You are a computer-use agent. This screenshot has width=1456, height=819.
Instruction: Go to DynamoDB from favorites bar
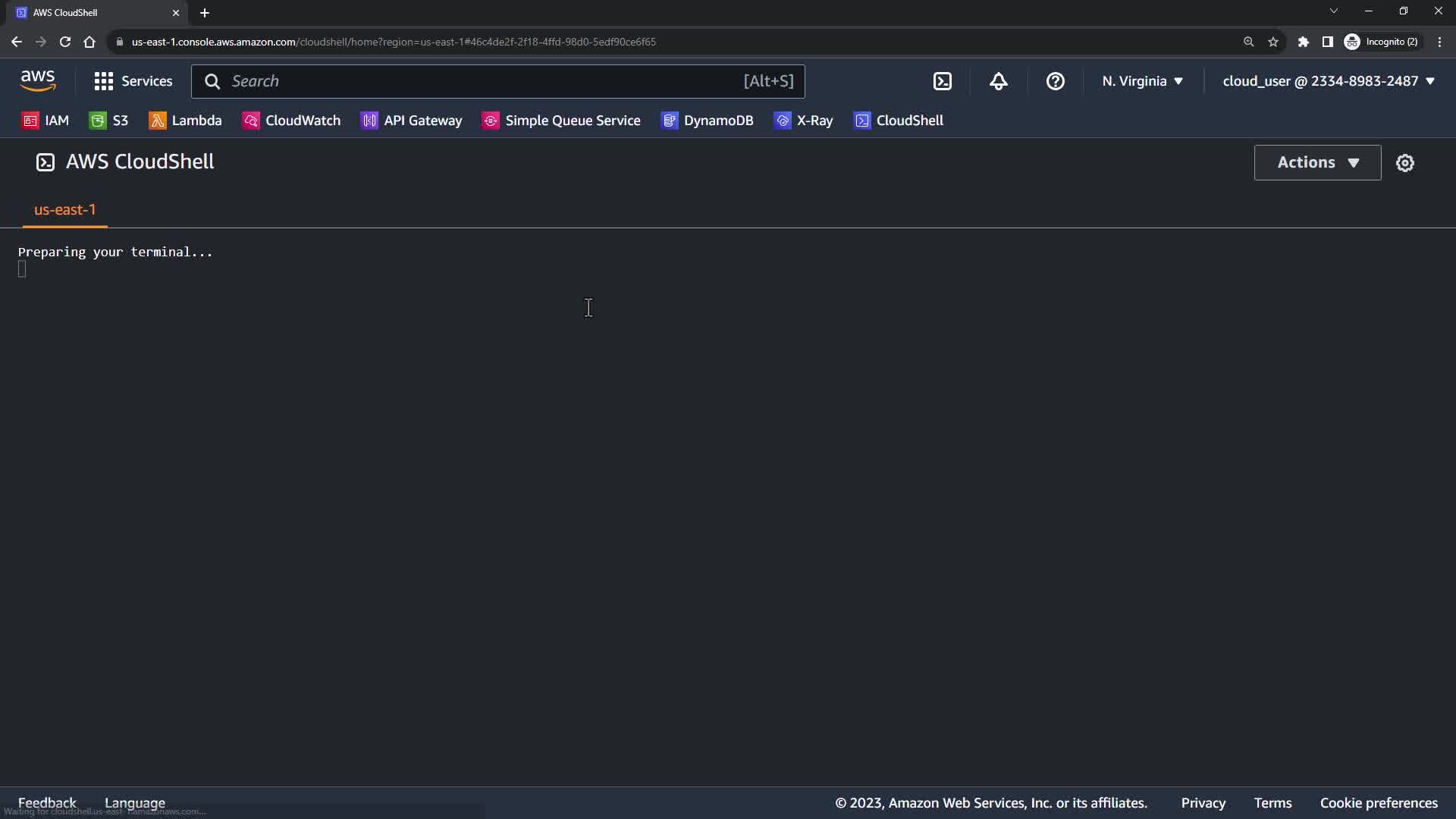click(x=707, y=121)
